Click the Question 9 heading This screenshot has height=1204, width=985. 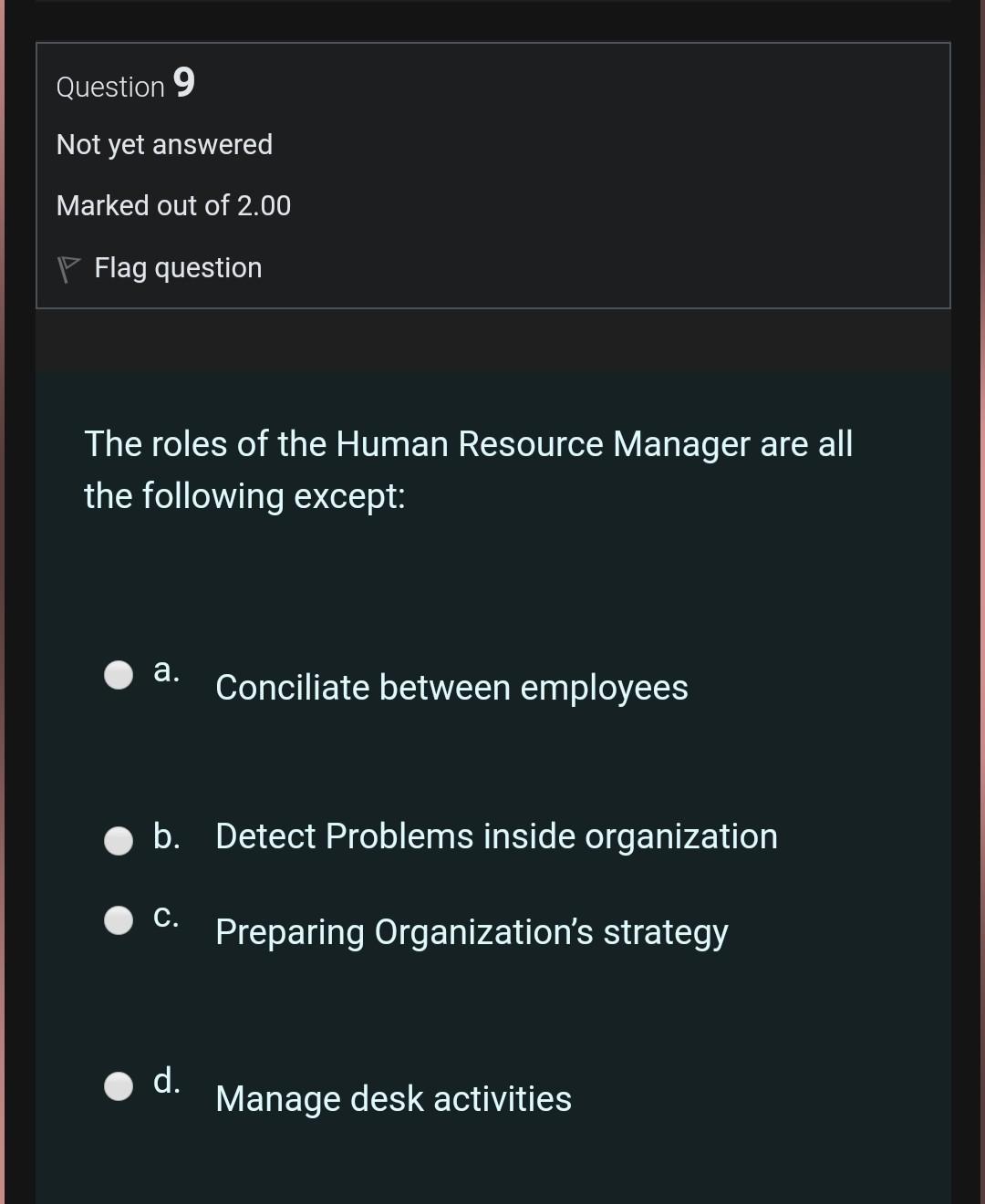125,85
